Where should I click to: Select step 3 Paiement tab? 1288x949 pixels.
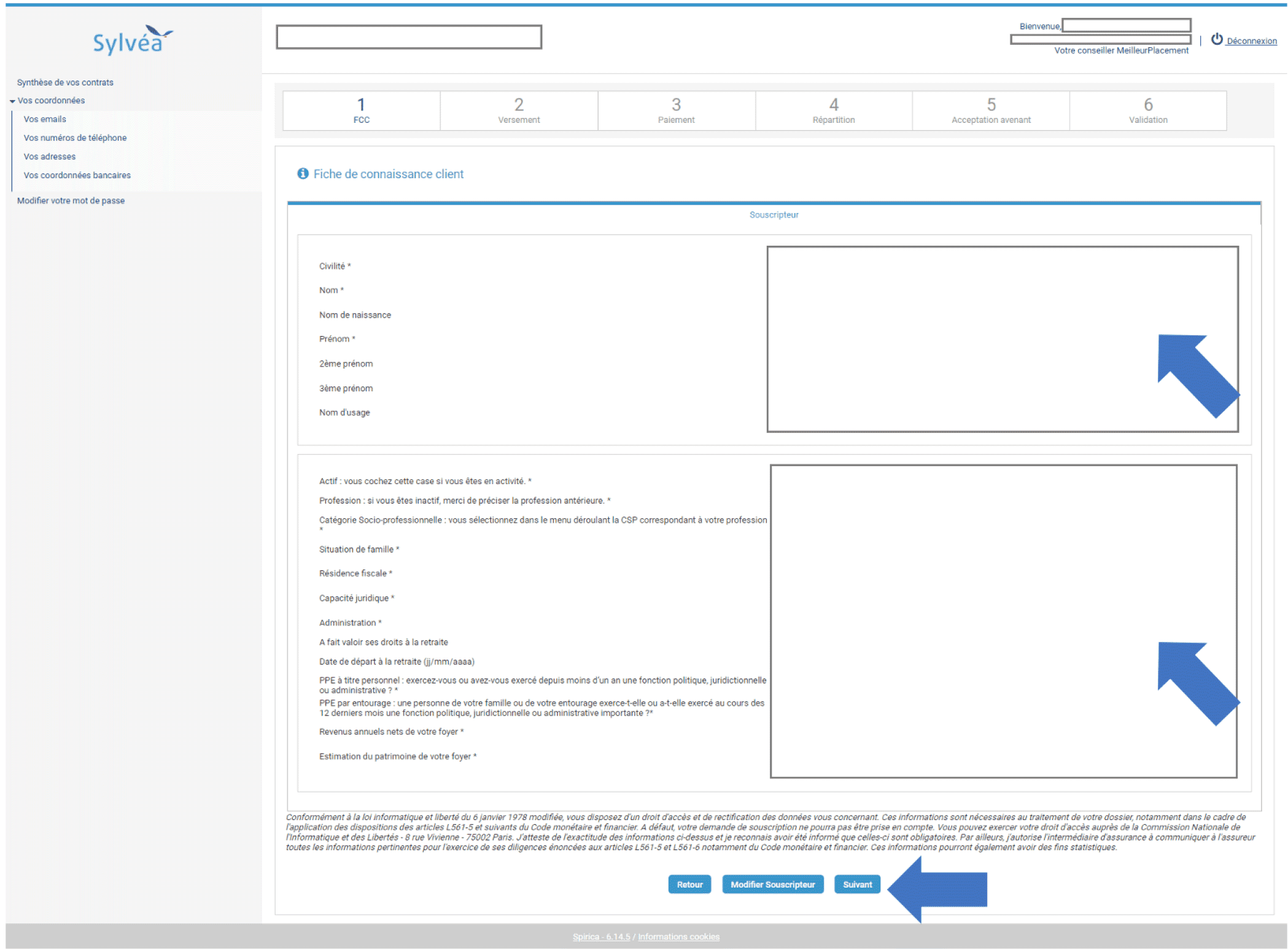coord(676,111)
